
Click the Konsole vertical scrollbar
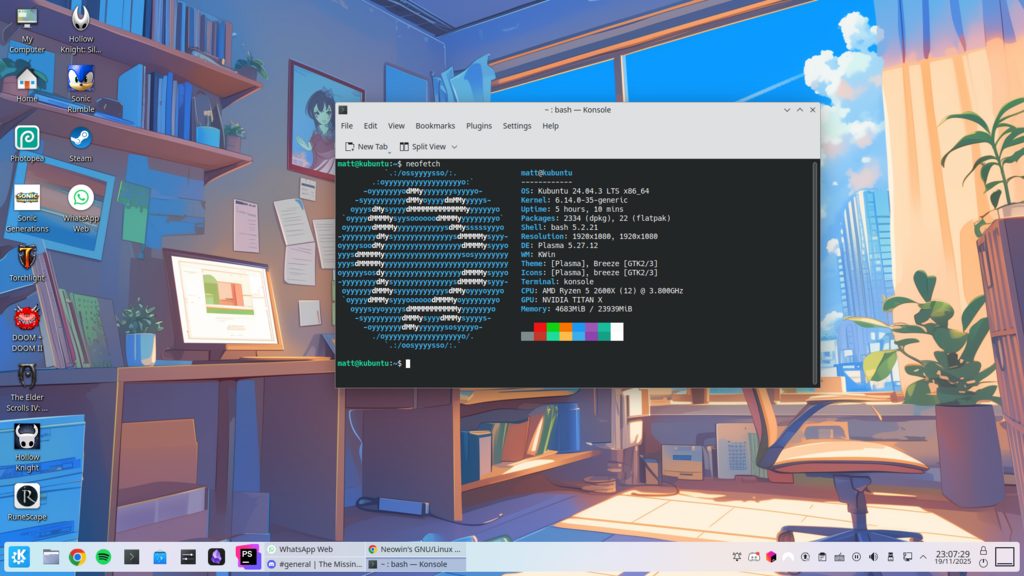coord(815,273)
